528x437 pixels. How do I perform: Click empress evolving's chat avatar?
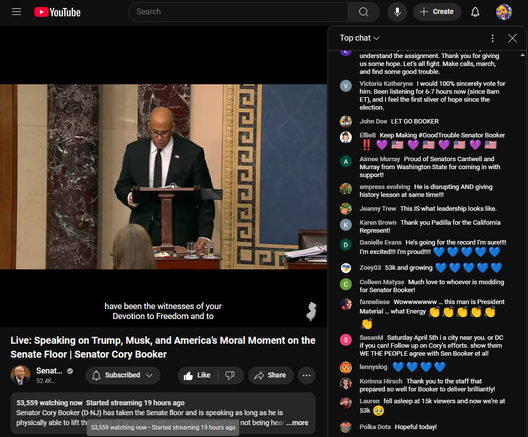[346, 189]
